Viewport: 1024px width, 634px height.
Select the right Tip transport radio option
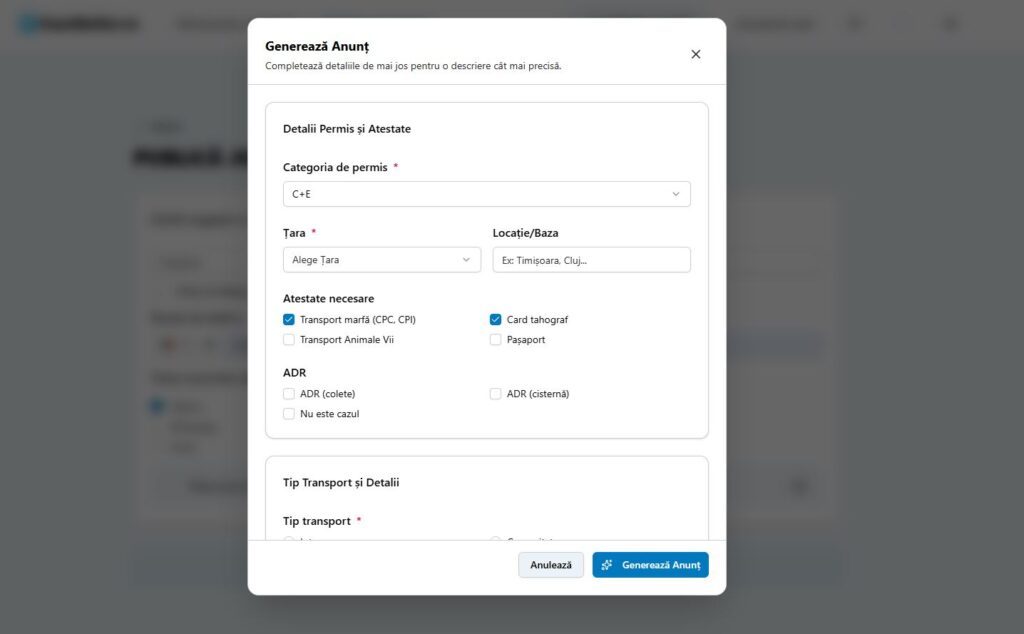[x=496, y=540]
